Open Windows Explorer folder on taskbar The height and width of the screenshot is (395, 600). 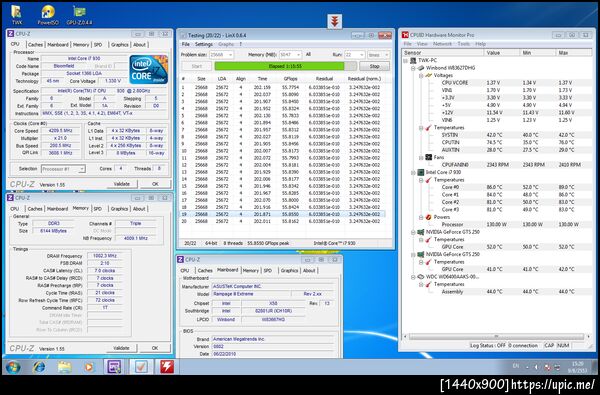(64, 367)
